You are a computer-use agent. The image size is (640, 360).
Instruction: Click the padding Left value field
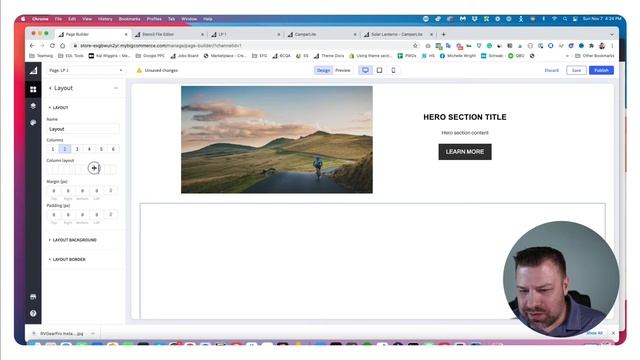tap(96, 214)
